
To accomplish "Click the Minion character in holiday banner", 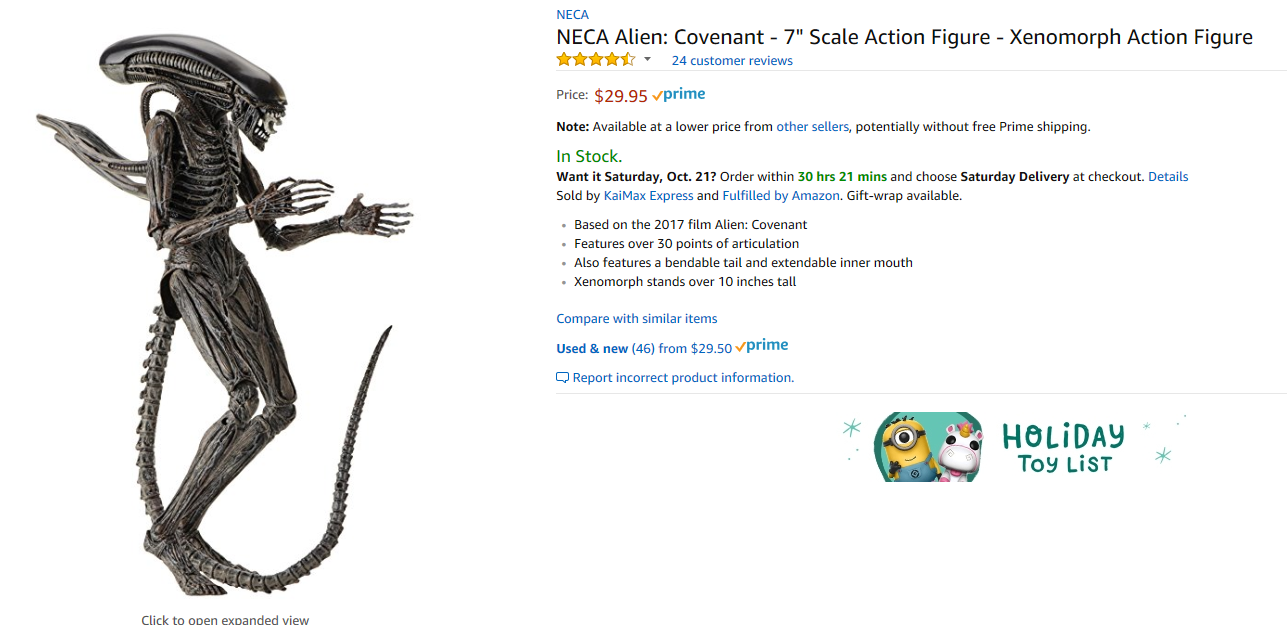I will pyautogui.click(x=906, y=448).
